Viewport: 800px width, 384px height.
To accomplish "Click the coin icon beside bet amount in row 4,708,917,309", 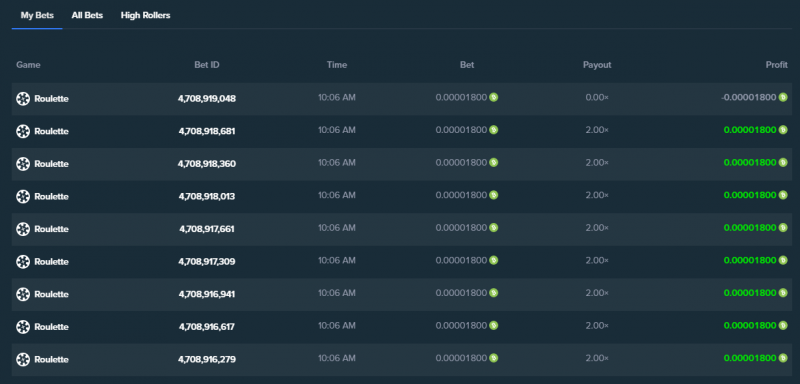I will [x=493, y=260].
